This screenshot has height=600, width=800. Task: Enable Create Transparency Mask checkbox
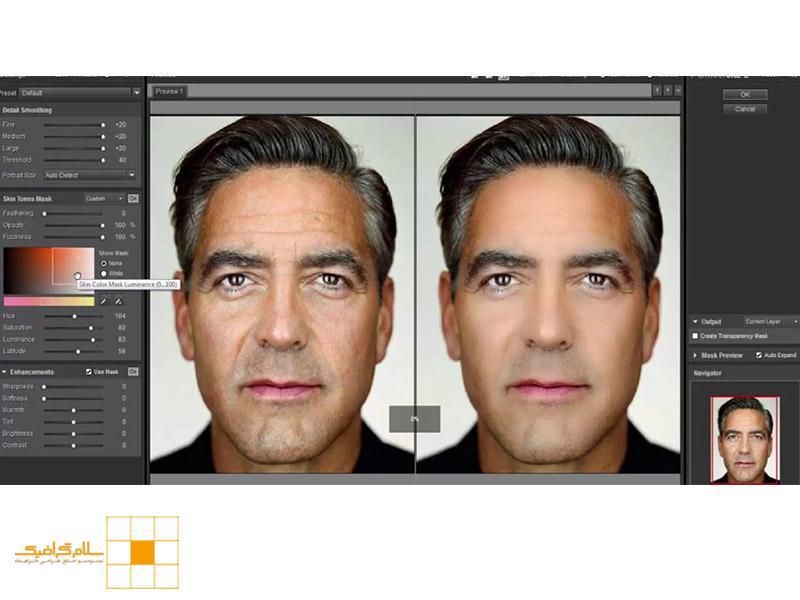click(x=696, y=336)
